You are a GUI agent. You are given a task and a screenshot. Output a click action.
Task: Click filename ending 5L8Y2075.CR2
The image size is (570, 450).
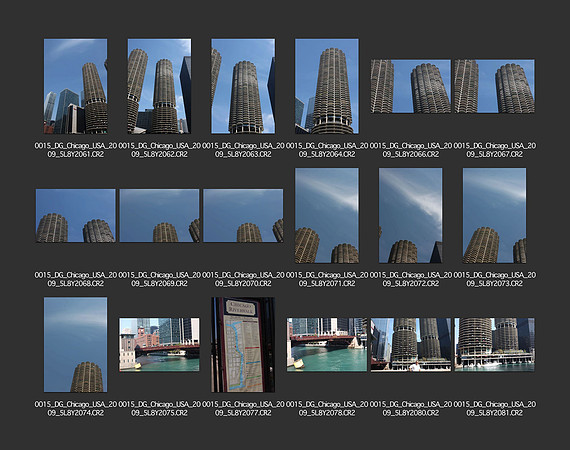(x=159, y=409)
